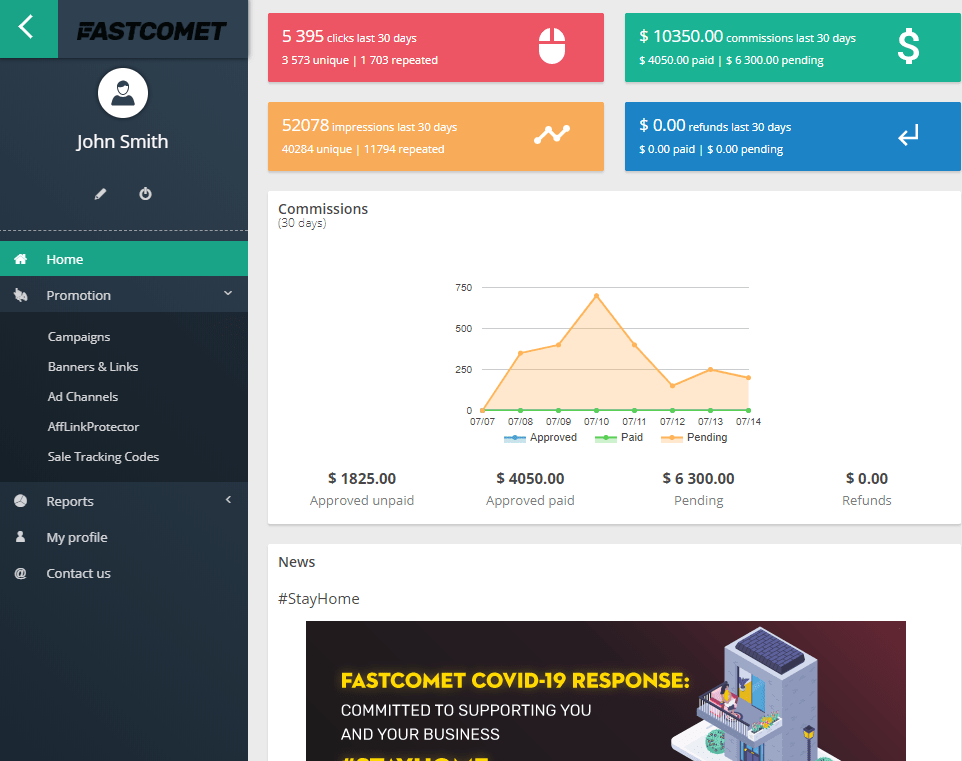Screen dimensions: 962x761
Task: Click the return-arrow icon on refunds card
Action: 908,133
